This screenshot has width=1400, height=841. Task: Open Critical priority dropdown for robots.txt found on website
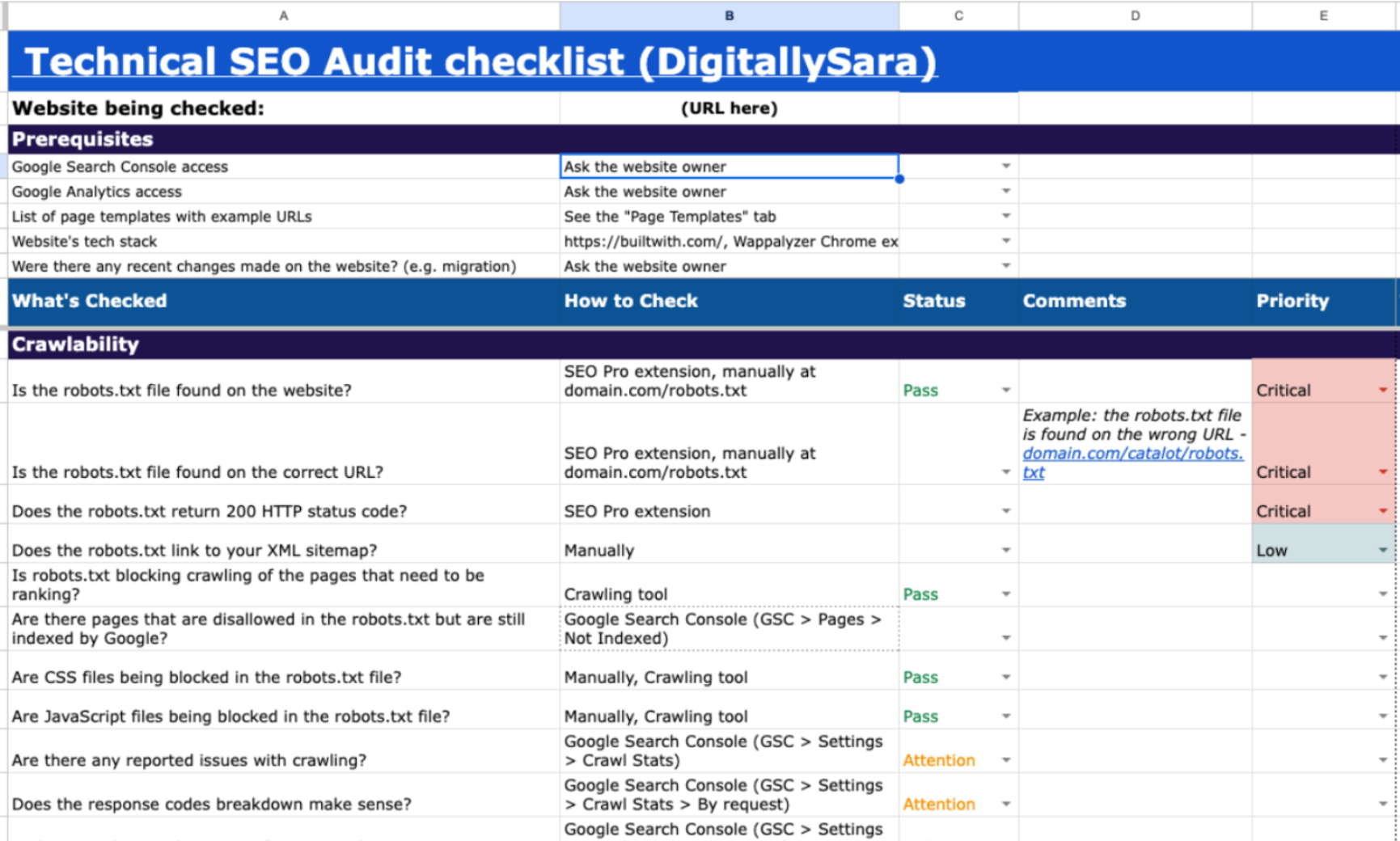click(1383, 390)
